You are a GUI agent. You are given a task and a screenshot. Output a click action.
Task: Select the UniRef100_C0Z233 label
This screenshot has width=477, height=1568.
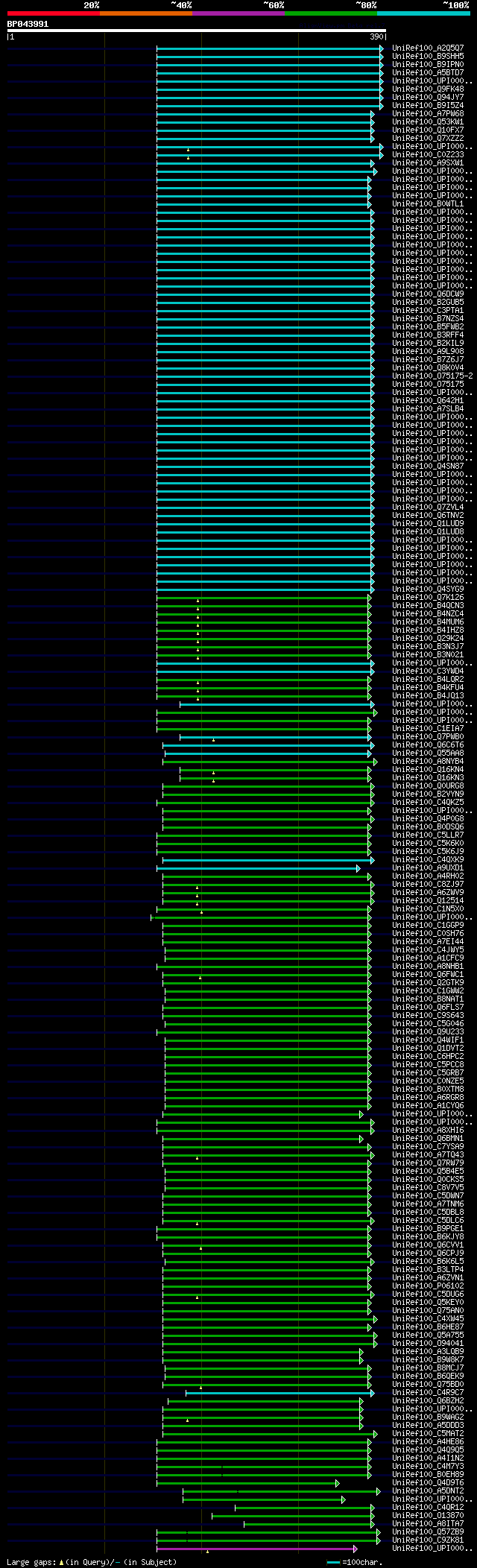428,154
